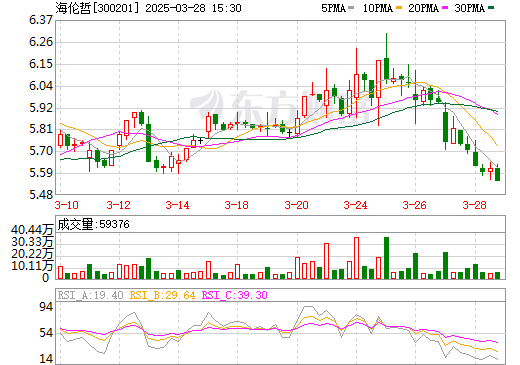Viewport: 520px width, 365px height.
Task: Click the 6.37 price axis label
Action: click(41, 20)
